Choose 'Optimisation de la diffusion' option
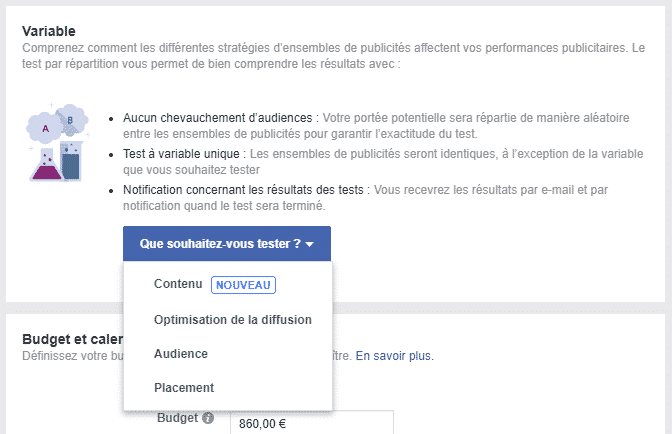The height and width of the screenshot is (434, 672). tap(233, 320)
